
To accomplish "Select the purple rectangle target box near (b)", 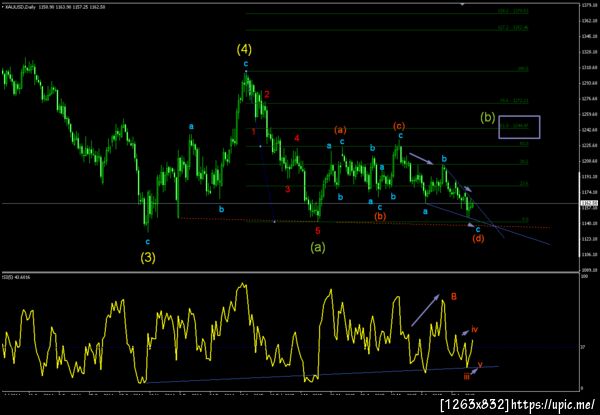I will [x=519, y=127].
